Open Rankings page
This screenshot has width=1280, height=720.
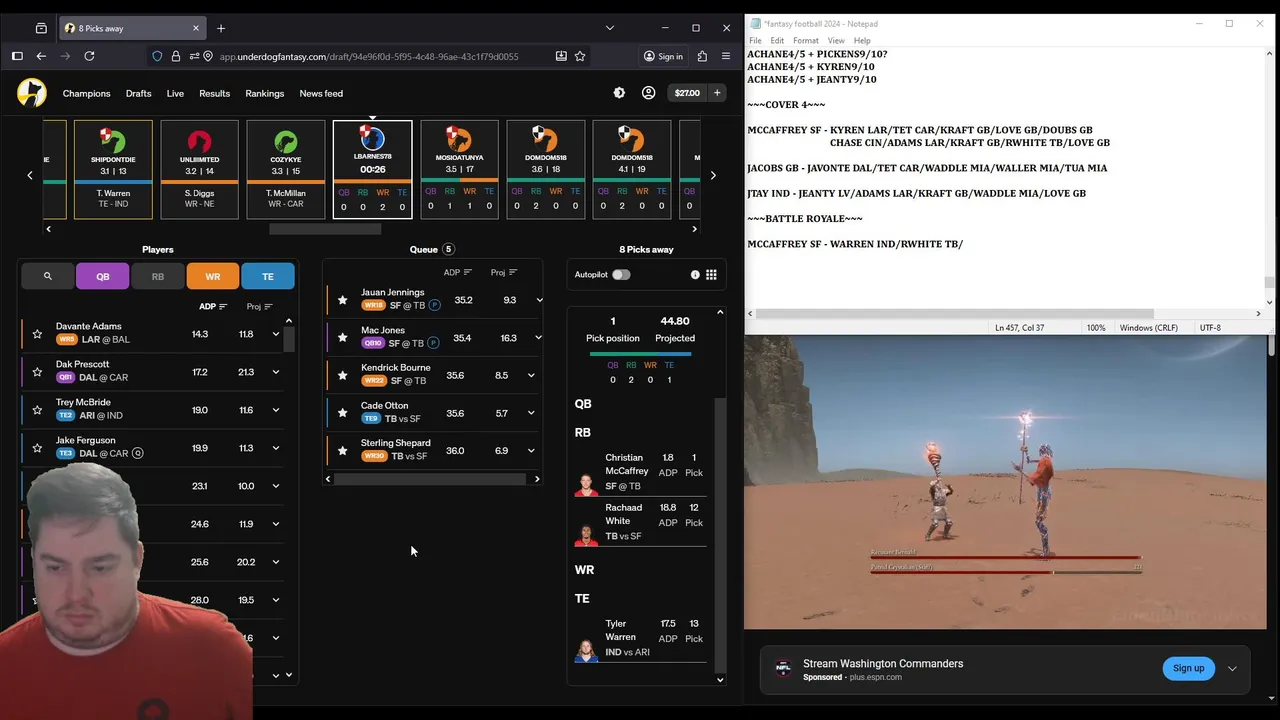pyautogui.click(x=265, y=93)
